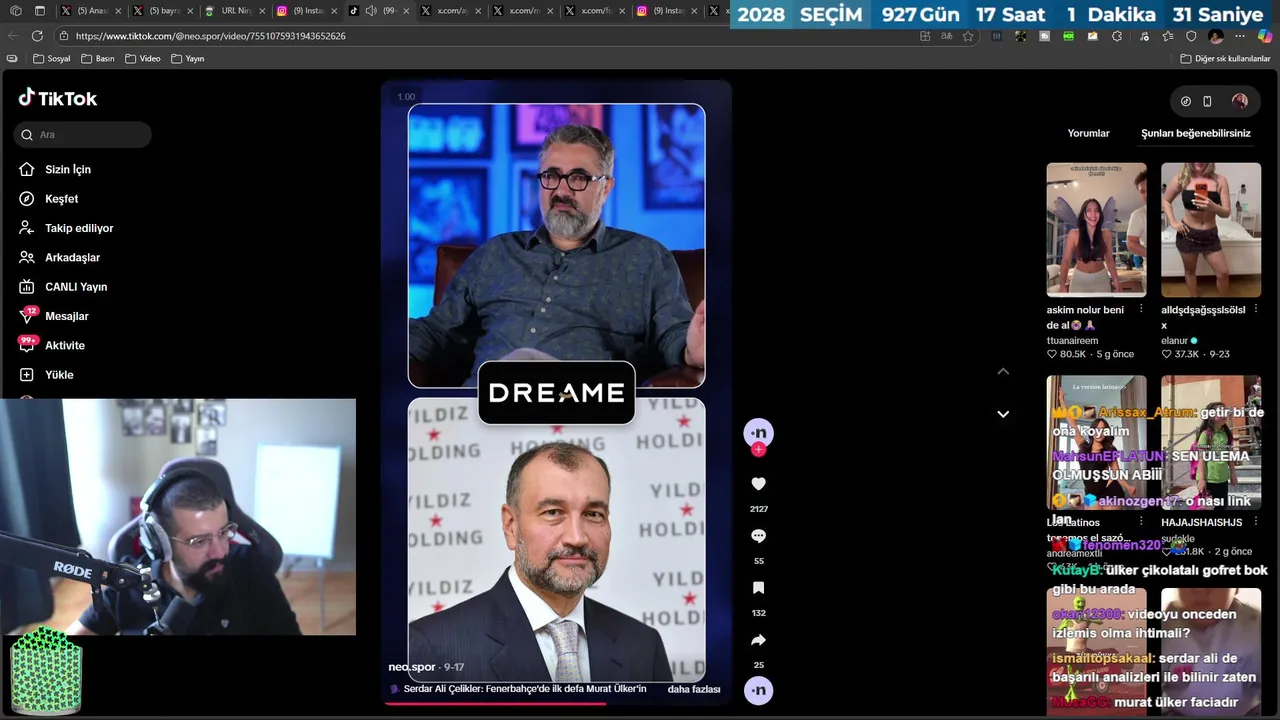Open Yayın bookmarks folder
This screenshot has width=1280, height=720.
(x=187, y=59)
